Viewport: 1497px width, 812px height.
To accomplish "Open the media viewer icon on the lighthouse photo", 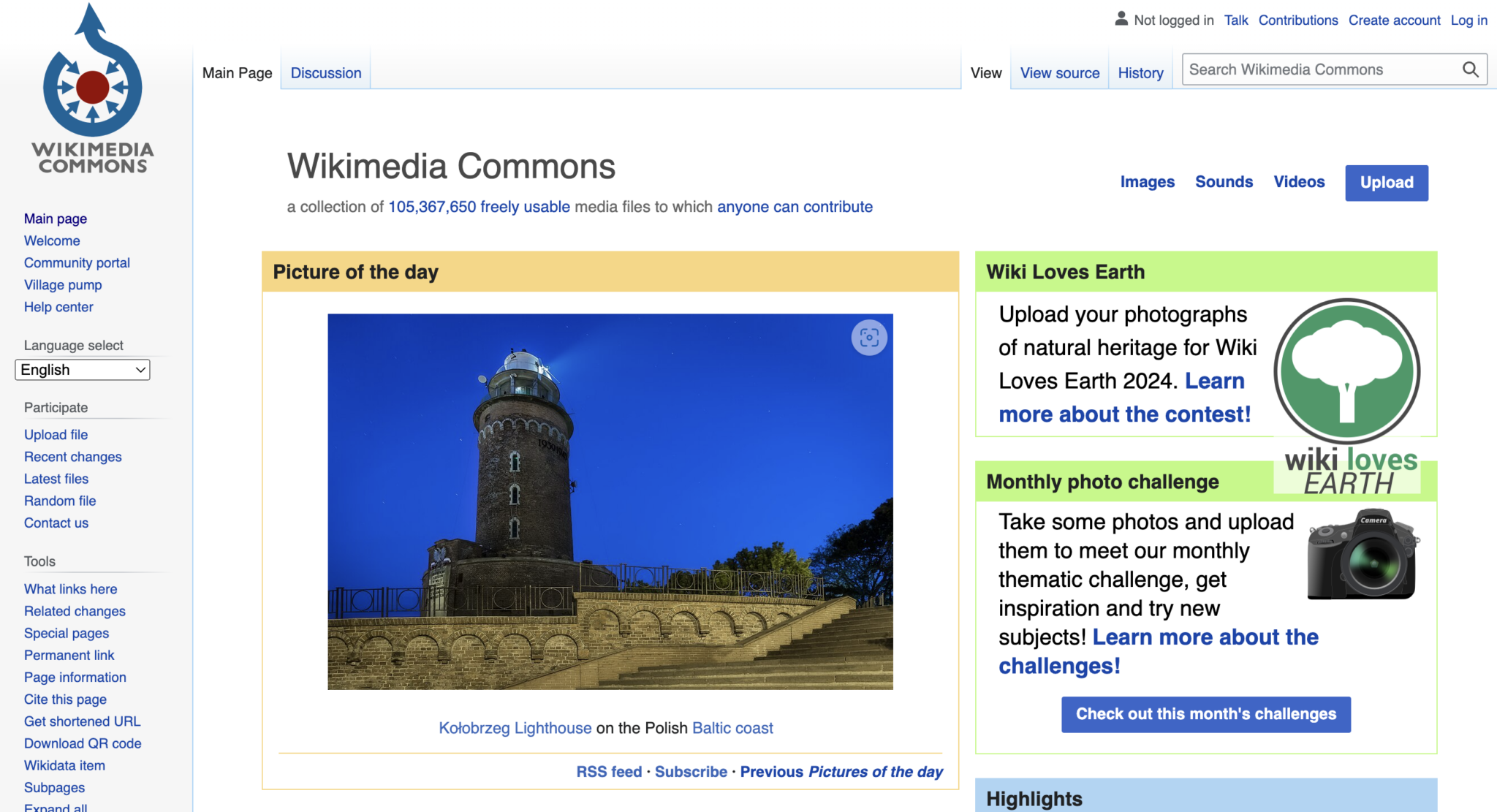I will (869, 338).
